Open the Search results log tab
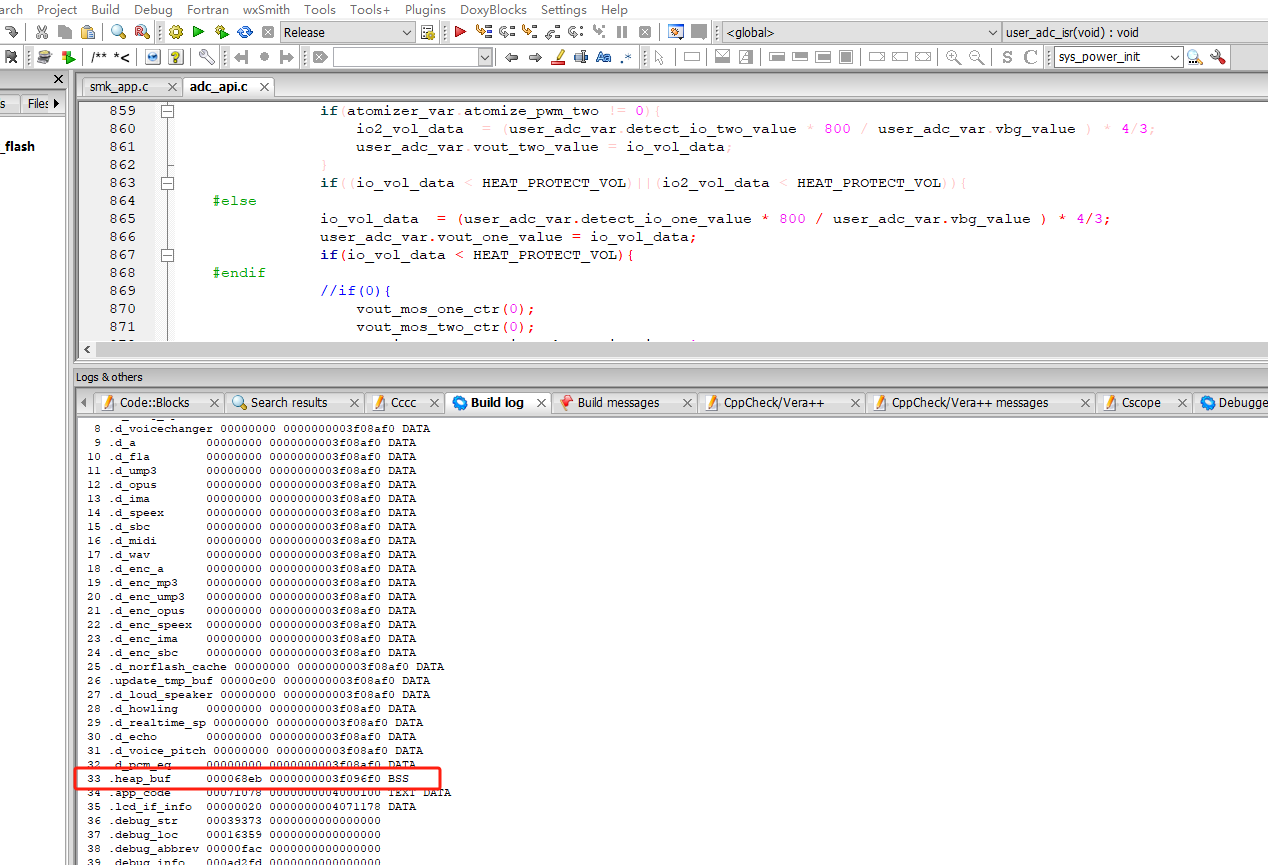The image size is (1268, 865). (x=289, y=403)
